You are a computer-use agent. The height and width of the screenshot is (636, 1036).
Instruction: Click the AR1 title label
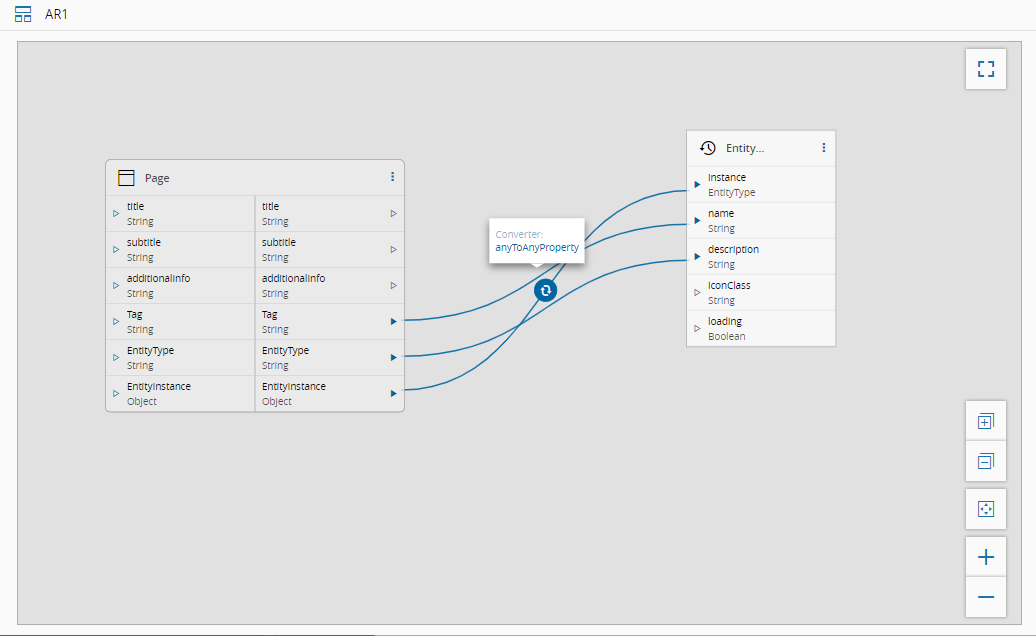pos(57,15)
